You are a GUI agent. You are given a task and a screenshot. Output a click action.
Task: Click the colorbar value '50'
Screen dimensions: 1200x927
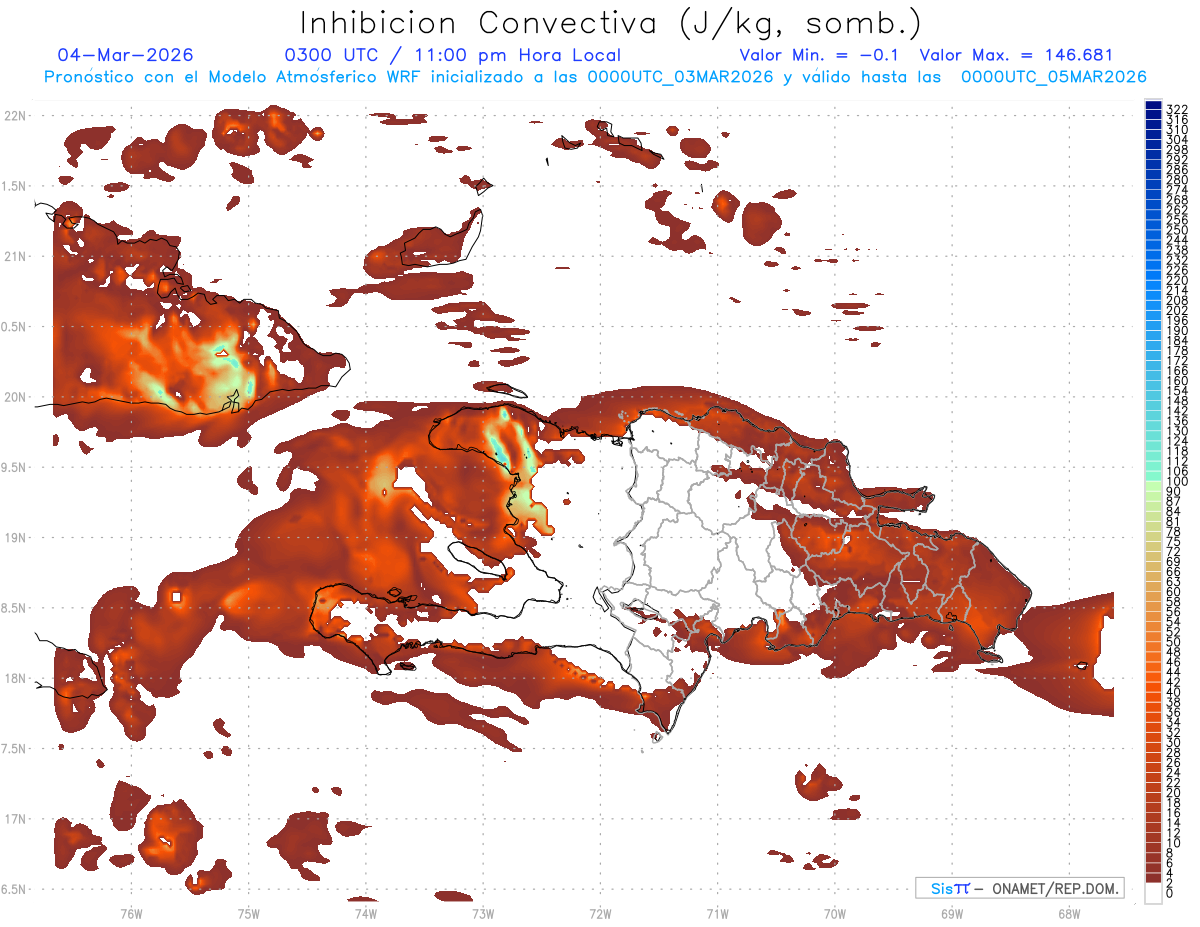[x=1174, y=642]
